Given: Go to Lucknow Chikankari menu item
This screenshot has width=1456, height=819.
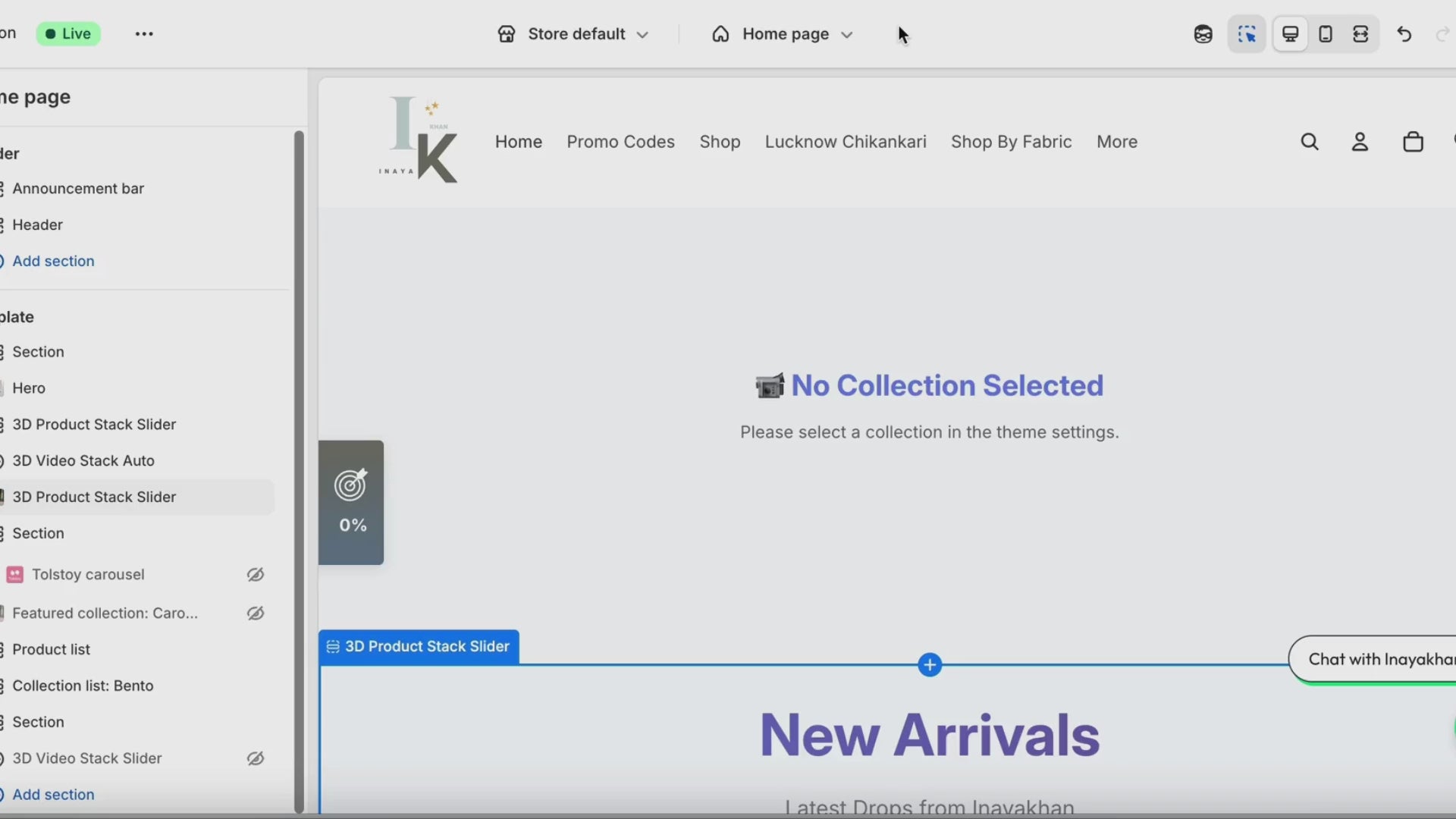Looking at the screenshot, I should pos(846,142).
